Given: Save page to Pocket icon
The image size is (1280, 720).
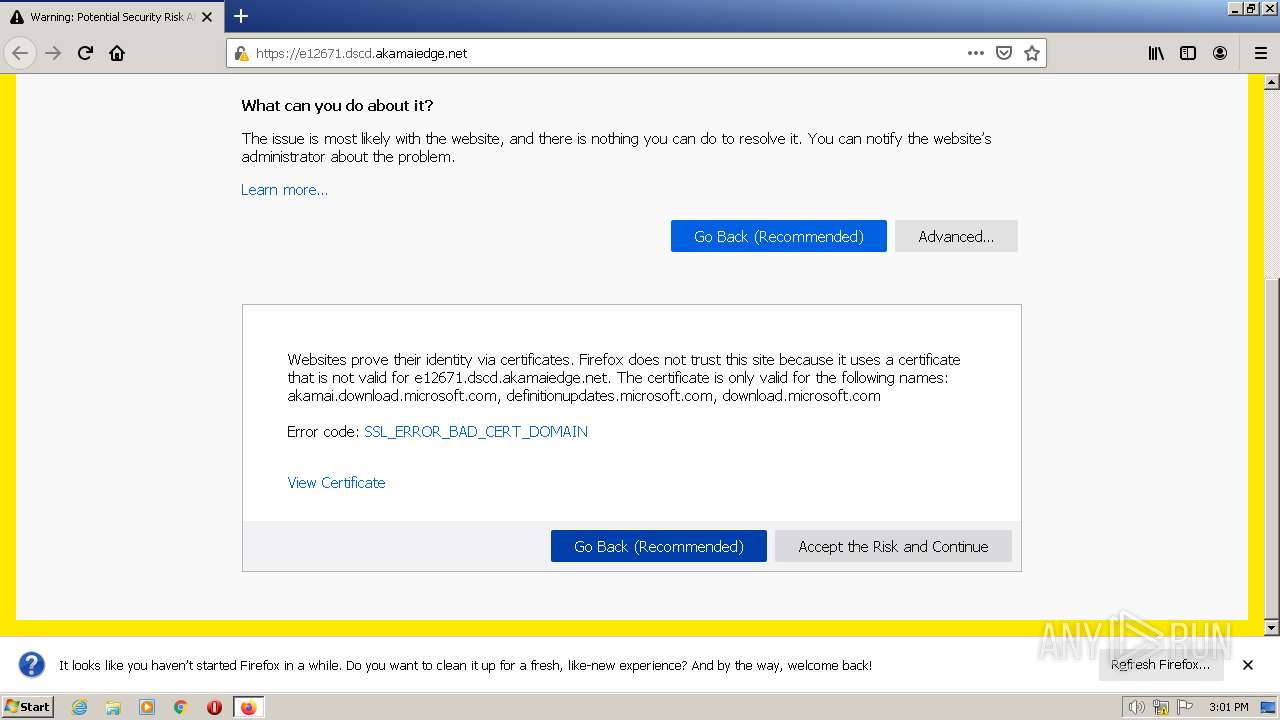Looking at the screenshot, I should (1004, 53).
